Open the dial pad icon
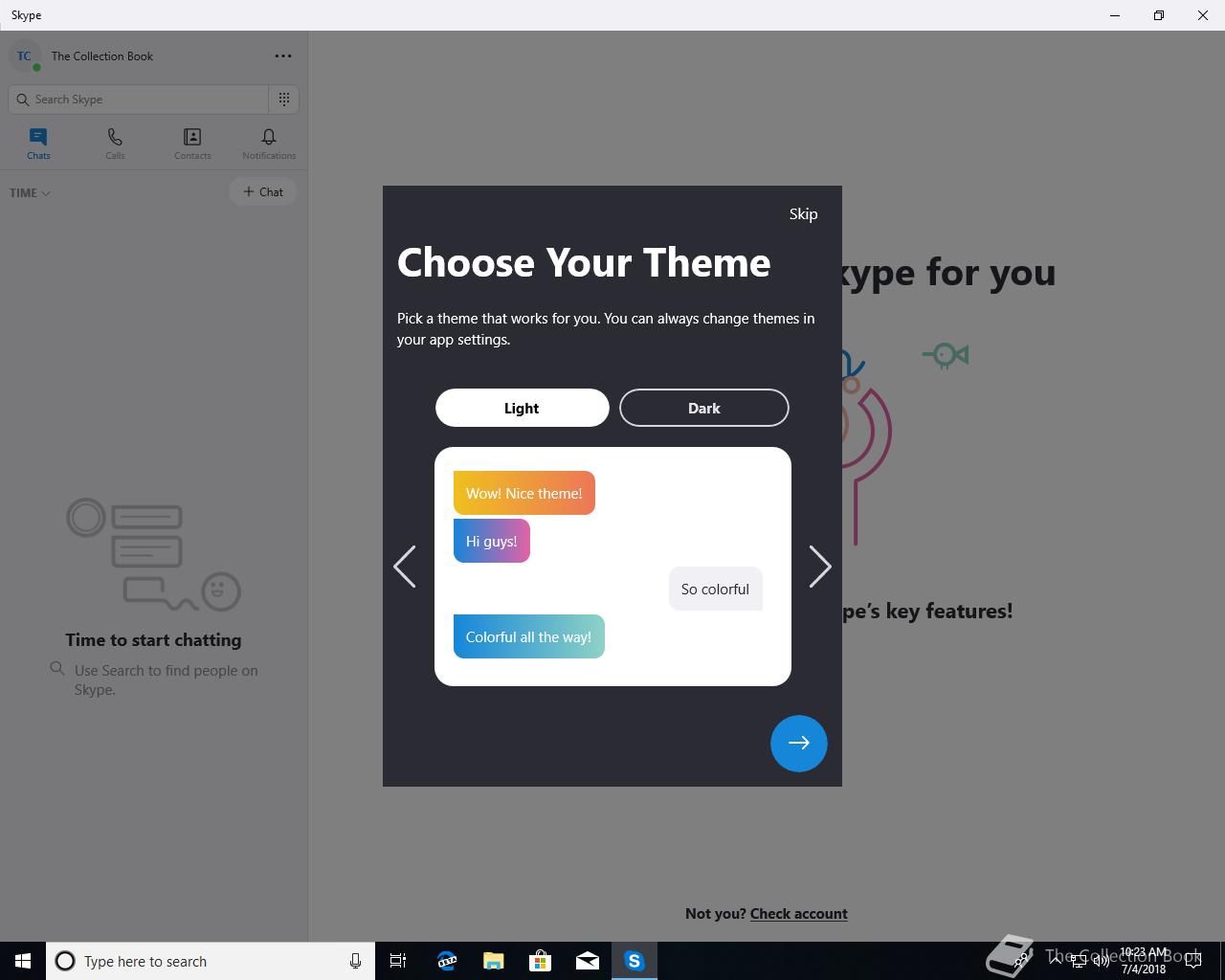The height and width of the screenshot is (980, 1225). pyautogui.click(x=284, y=100)
